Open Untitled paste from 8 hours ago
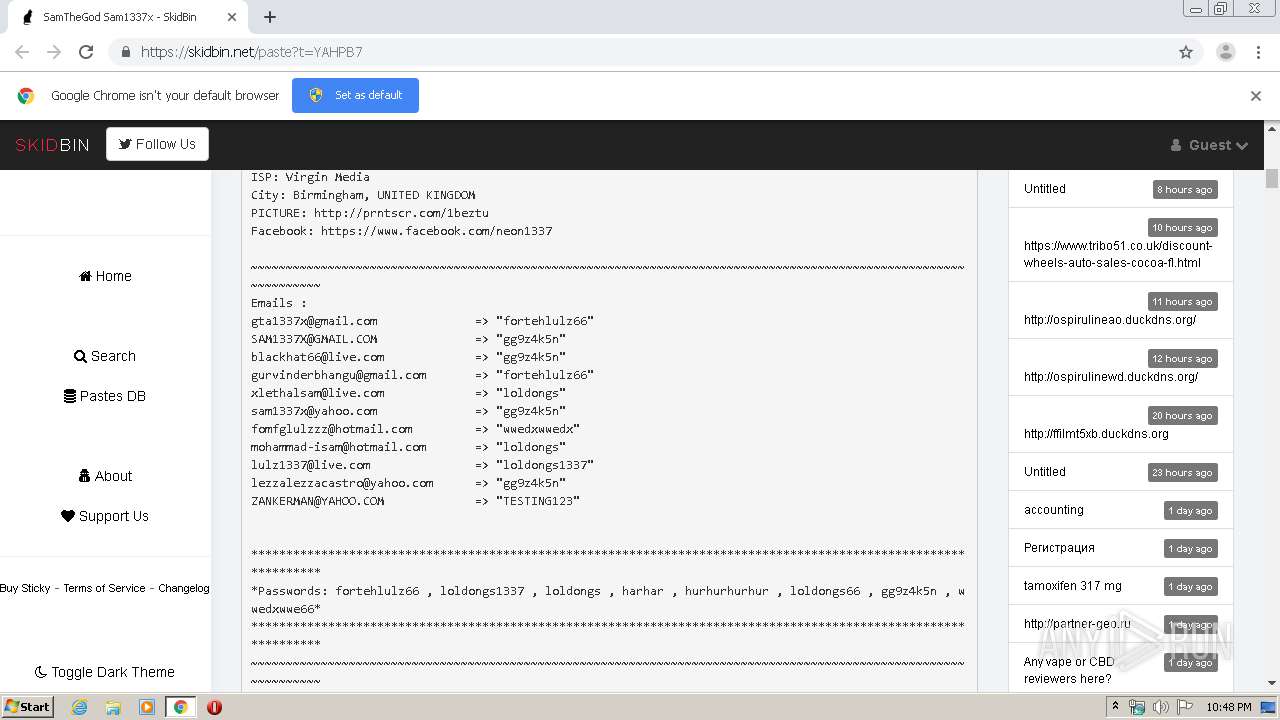Screen dimensions: 1280x720 pyautogui.click(x=1045, y=189)
